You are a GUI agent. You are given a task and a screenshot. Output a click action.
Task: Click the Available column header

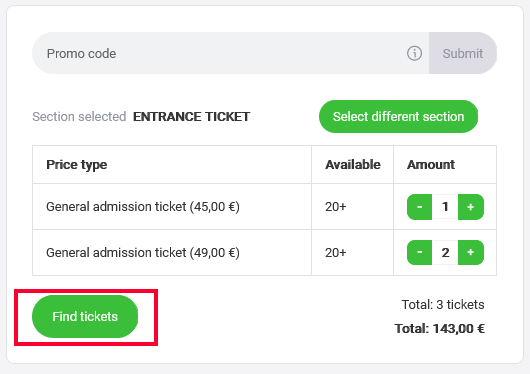point(353,165)
